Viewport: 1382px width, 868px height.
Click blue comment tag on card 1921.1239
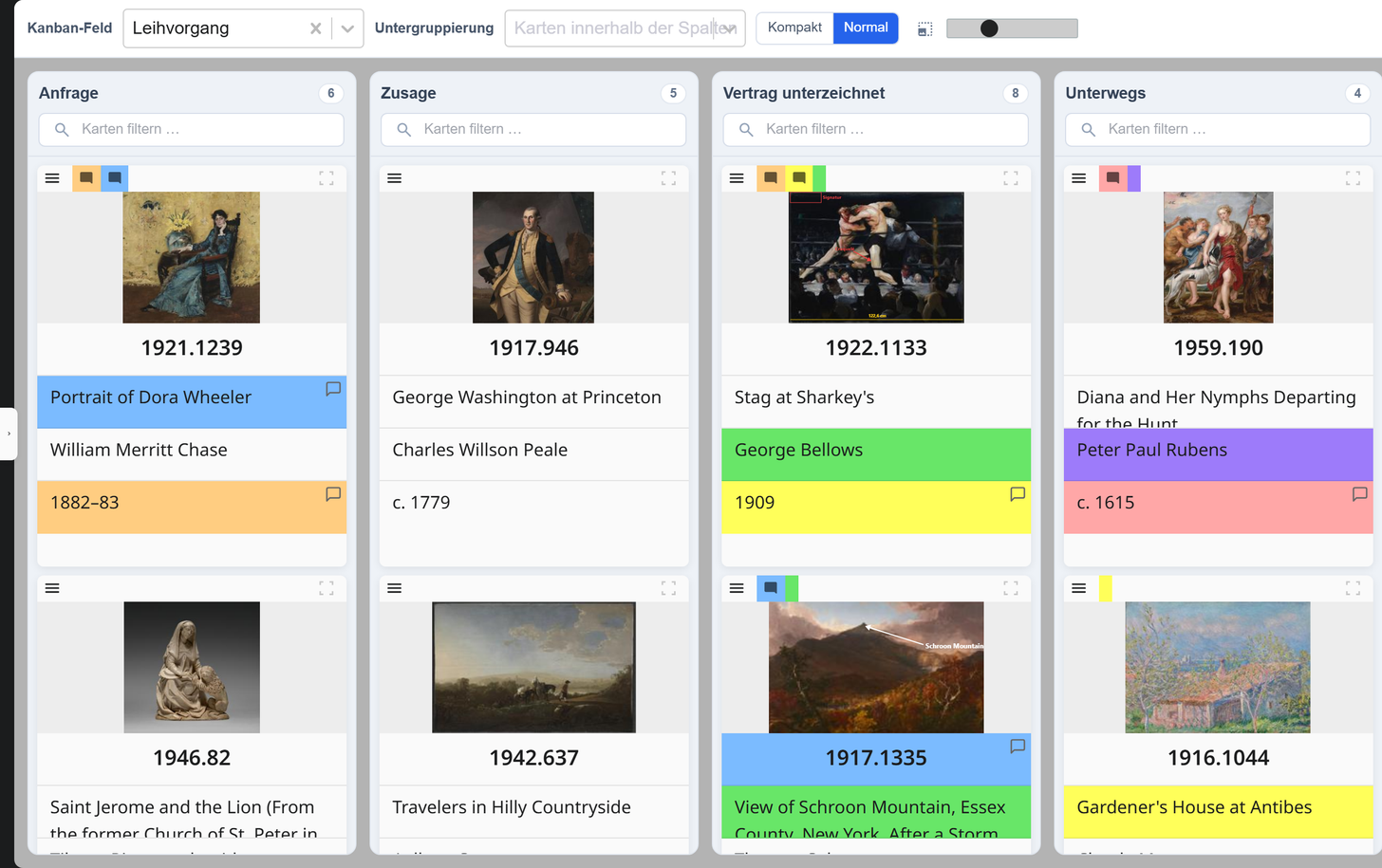tap(114, 178)
